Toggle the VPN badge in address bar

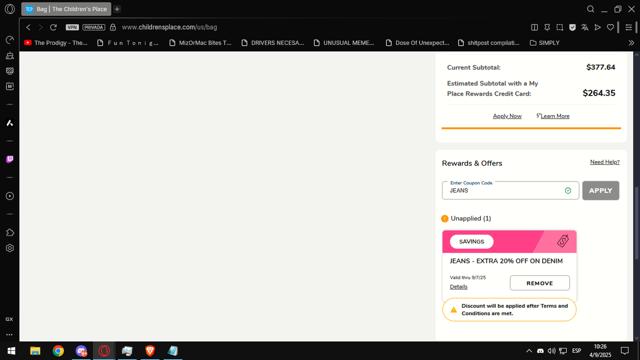coord(72,27)
